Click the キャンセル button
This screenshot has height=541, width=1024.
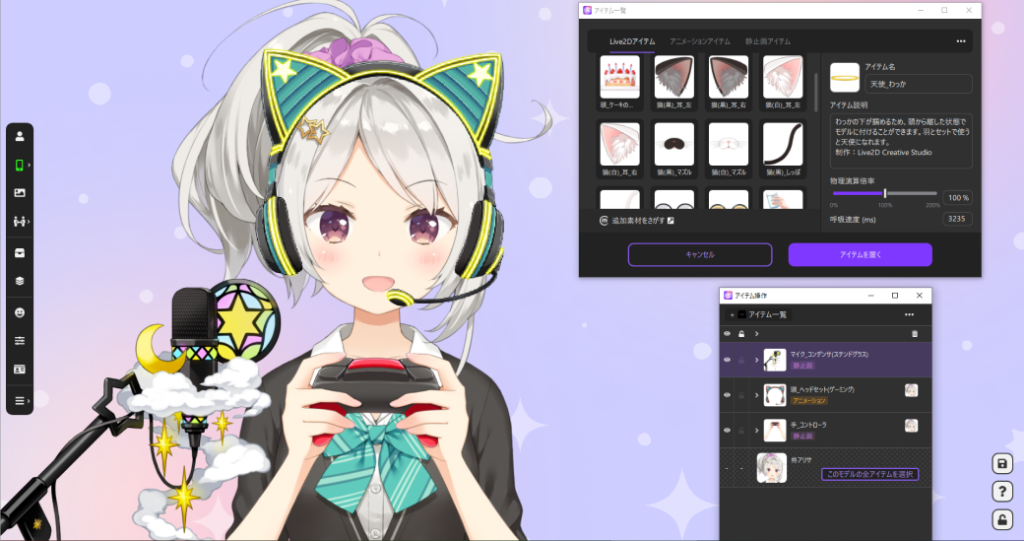700,255
